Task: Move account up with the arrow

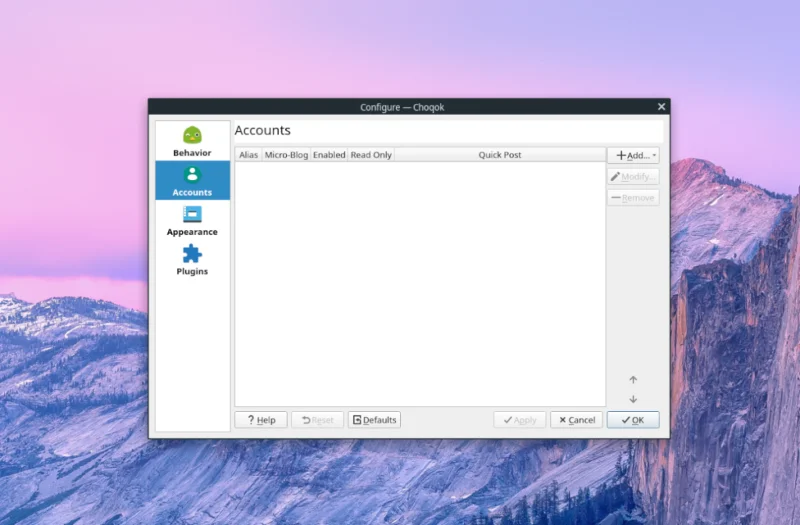Action: coord(633,380)
